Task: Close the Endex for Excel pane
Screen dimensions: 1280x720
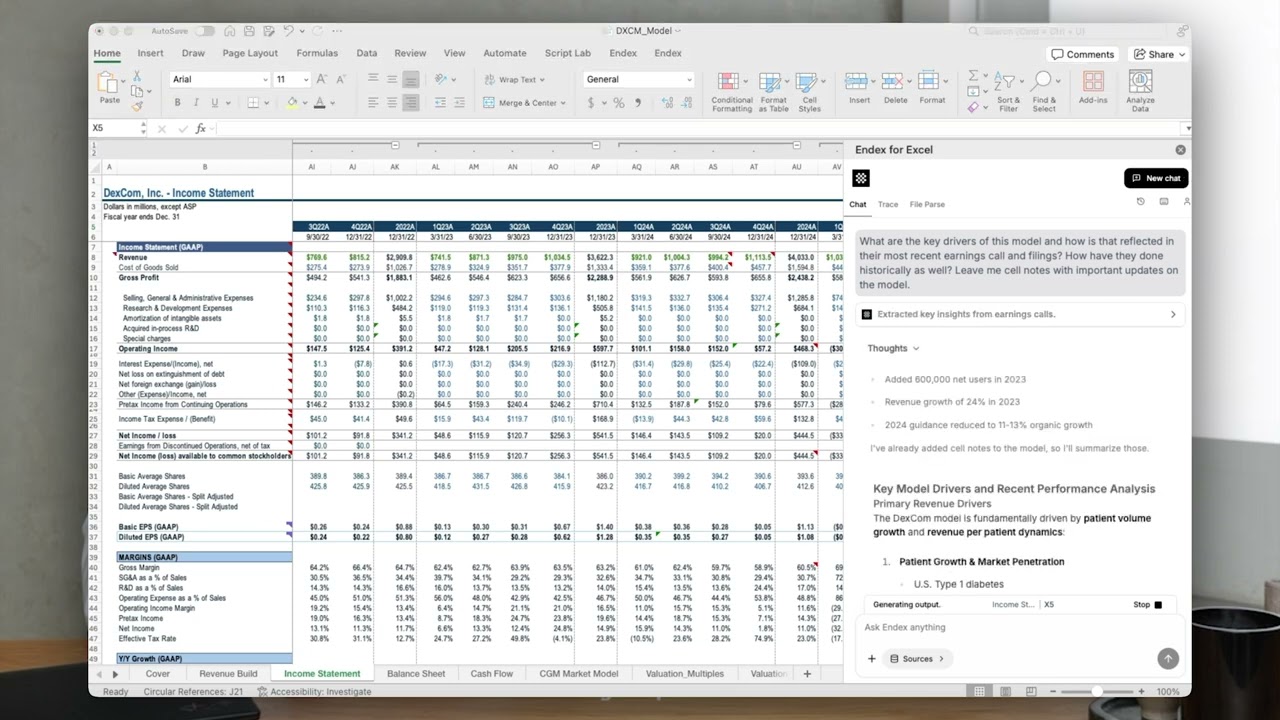Action: 1180,150
